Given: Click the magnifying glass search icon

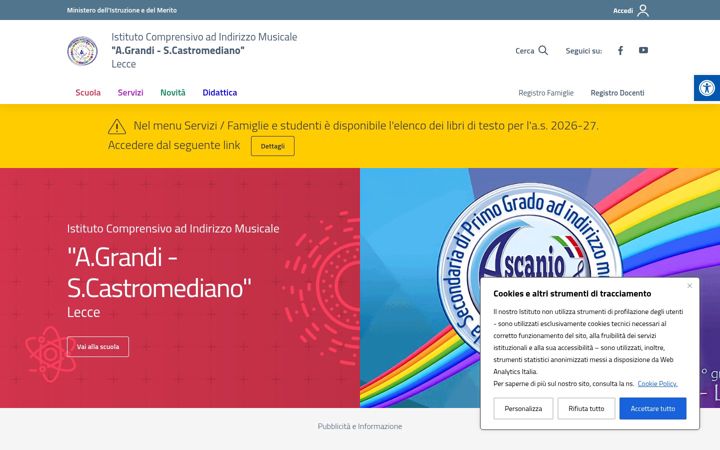Looking at the screenshot, I should click(x=543, y=50).
